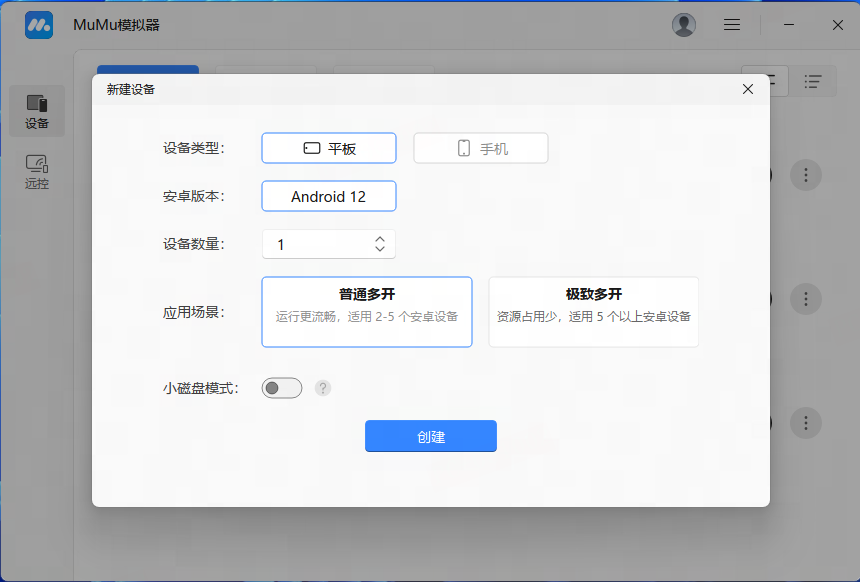
Task: Open the 远控 remote control section
Action: pyautogui.click(x=37, y=171)
